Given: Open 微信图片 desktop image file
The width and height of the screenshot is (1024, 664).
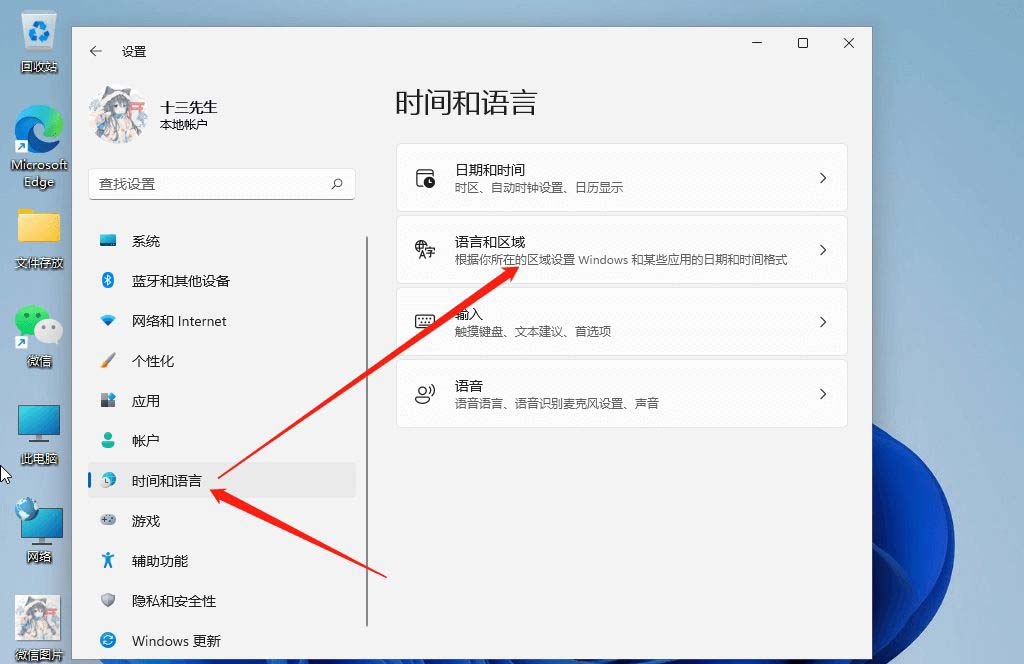Looking at the screenshot, I should pyautogui.click(x=39, y=628).
